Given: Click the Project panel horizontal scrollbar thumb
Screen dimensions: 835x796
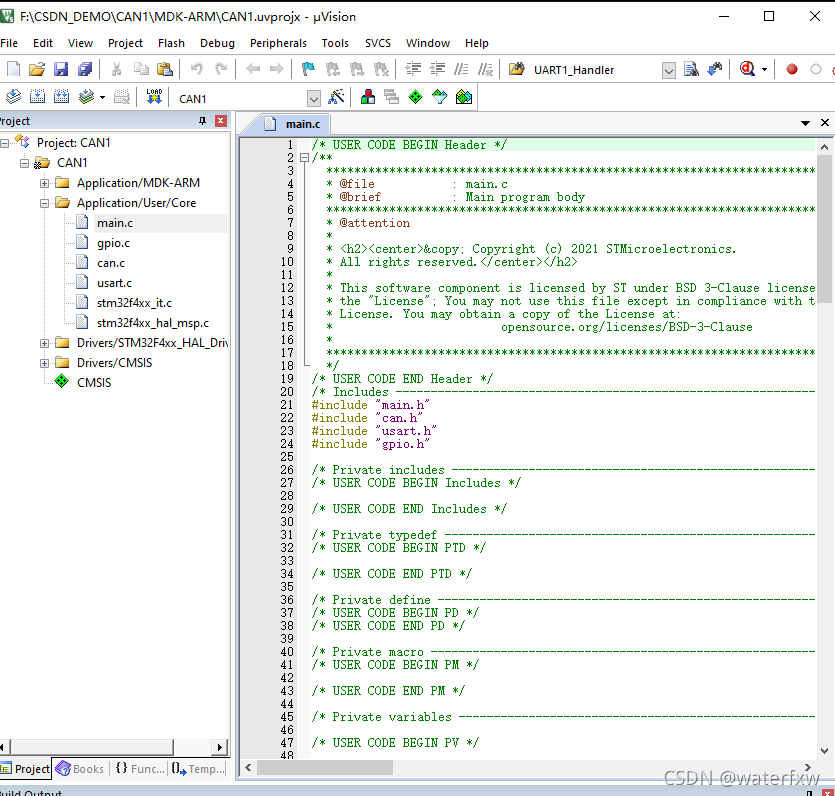Looking at the screenshot, I should click(x=92, y=747).
